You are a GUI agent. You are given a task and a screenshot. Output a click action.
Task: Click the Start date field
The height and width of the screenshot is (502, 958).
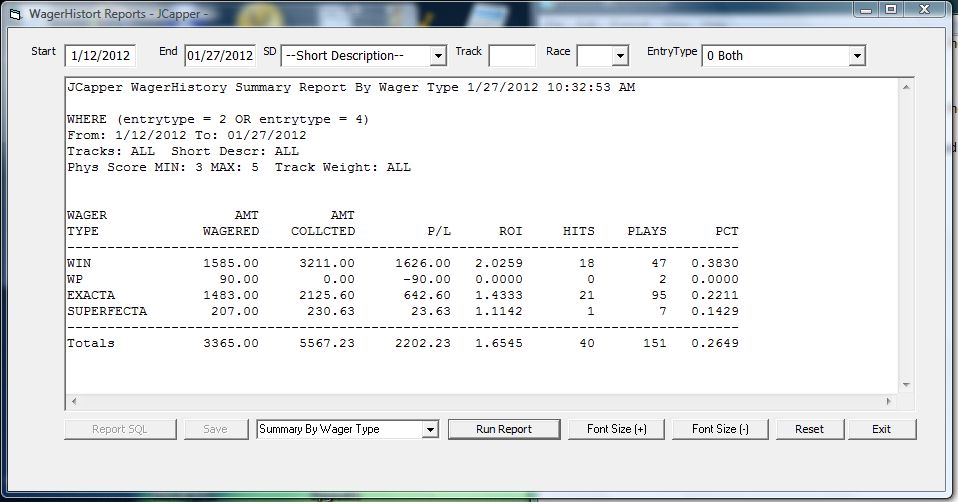100,56
